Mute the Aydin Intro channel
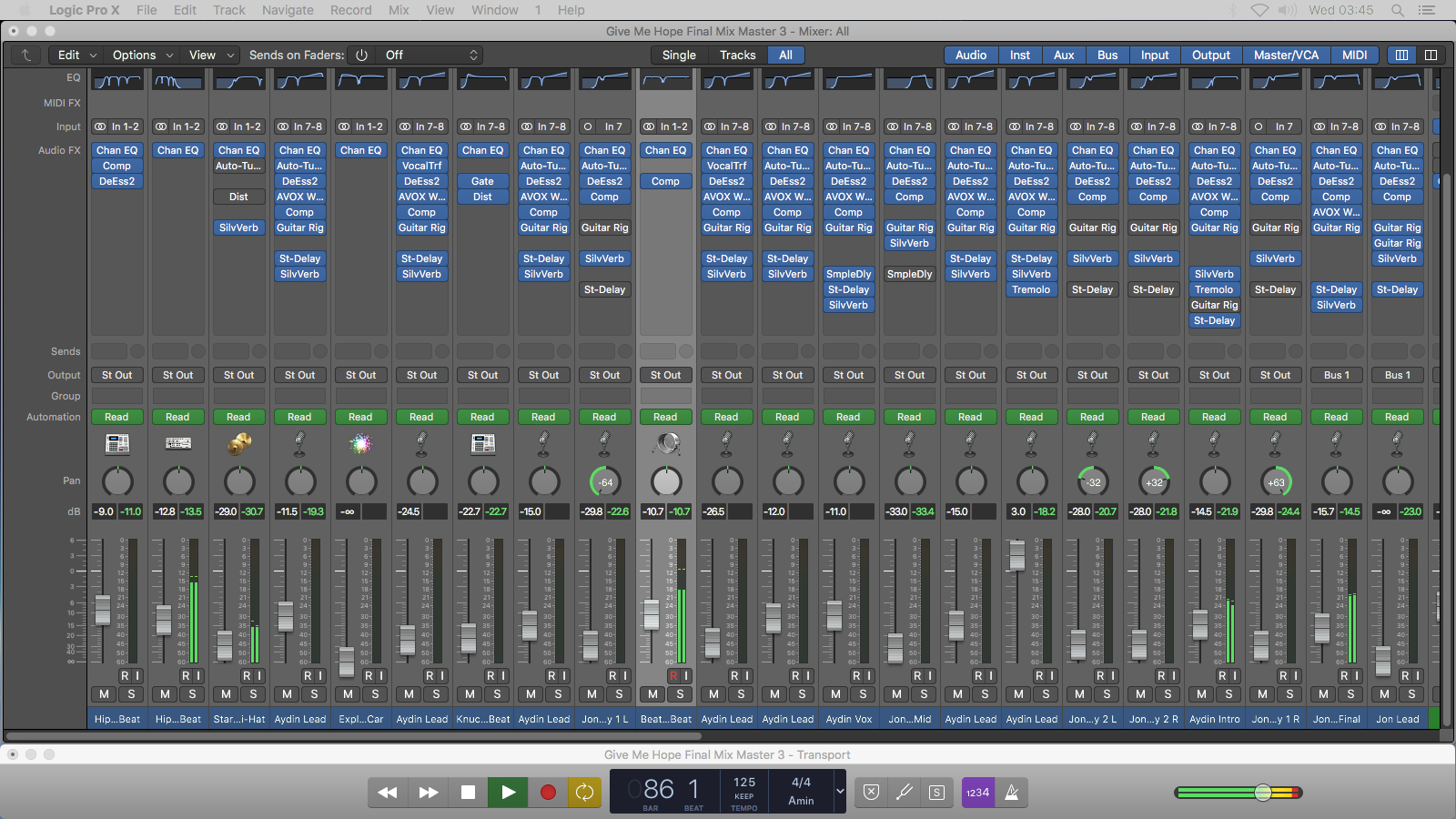This screenshot has height=819, width=1456. (x=1201, y=694)
